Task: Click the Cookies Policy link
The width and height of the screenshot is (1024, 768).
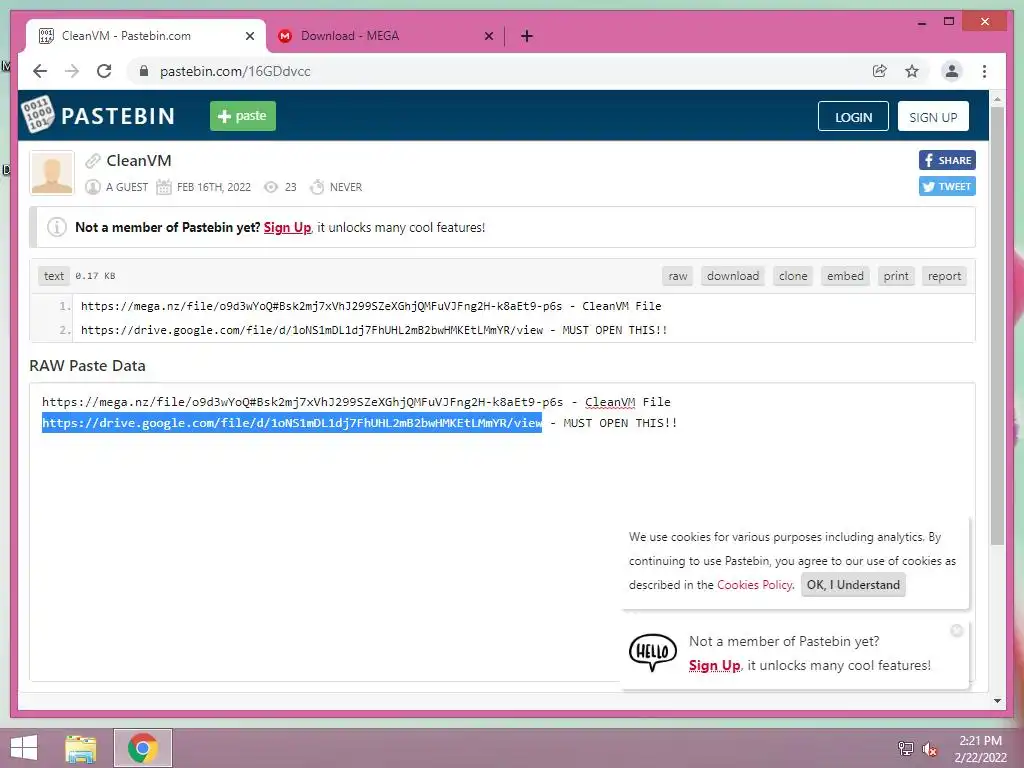Action: pyautogui.click(x=754, y=584)
